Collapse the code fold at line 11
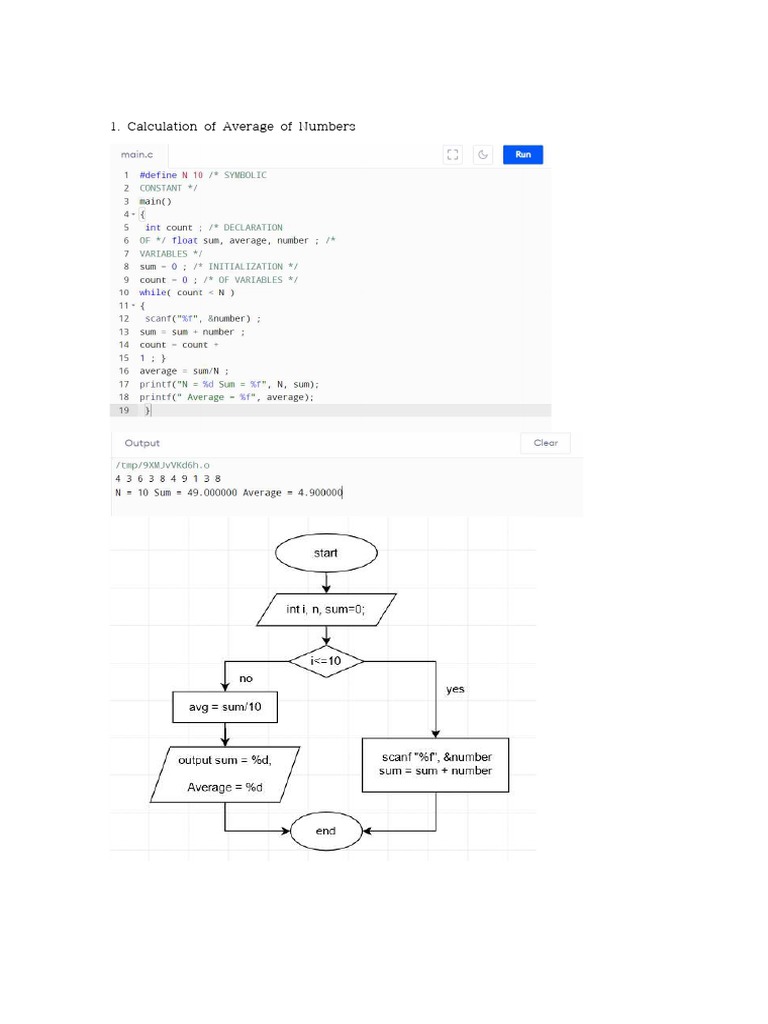Image resolution: width=768 pixels, height=1024 pixels. 134,306
